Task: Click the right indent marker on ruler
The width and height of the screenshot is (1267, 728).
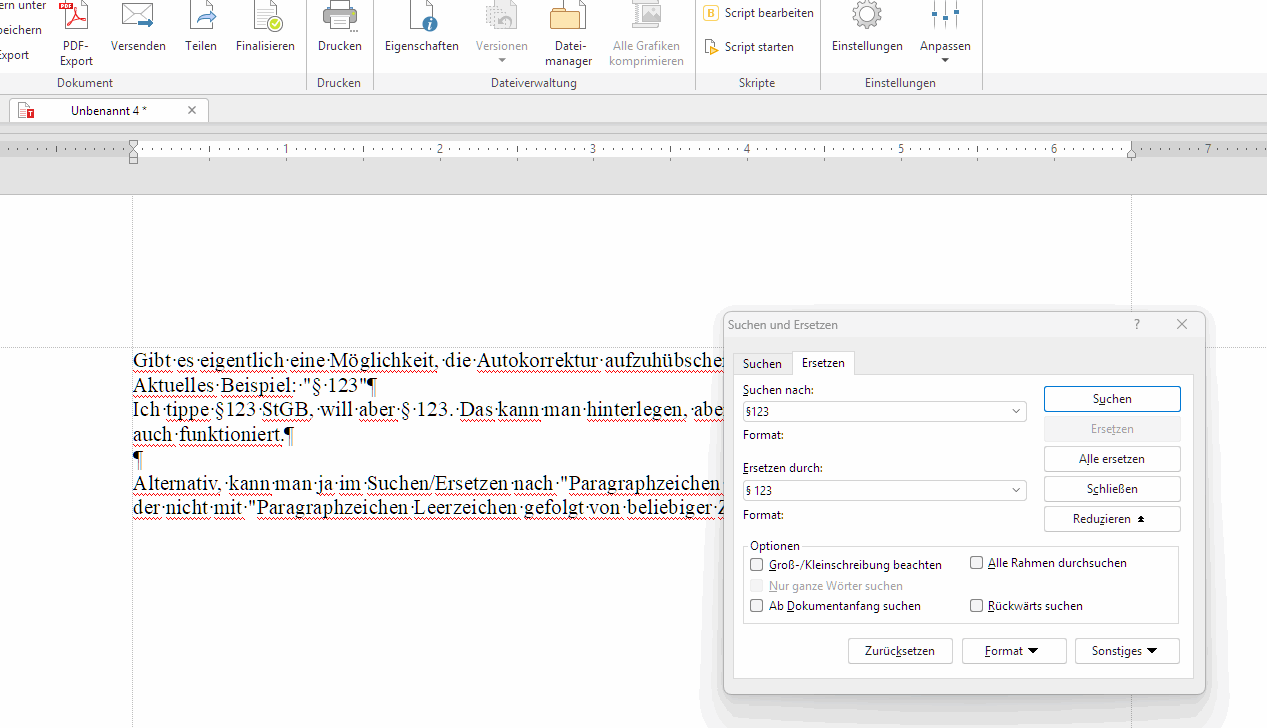Action: coord(1131,154)
